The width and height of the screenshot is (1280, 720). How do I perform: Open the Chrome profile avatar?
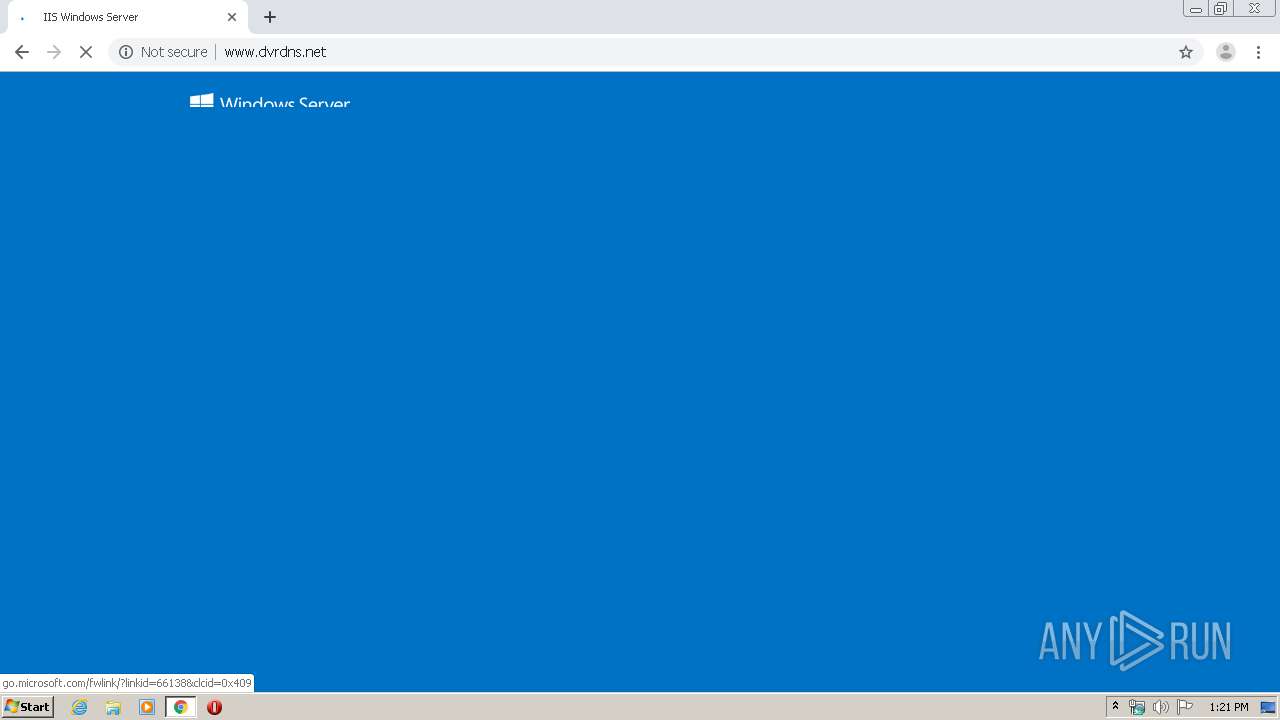pyautogui.click(x=1225, y=52)
